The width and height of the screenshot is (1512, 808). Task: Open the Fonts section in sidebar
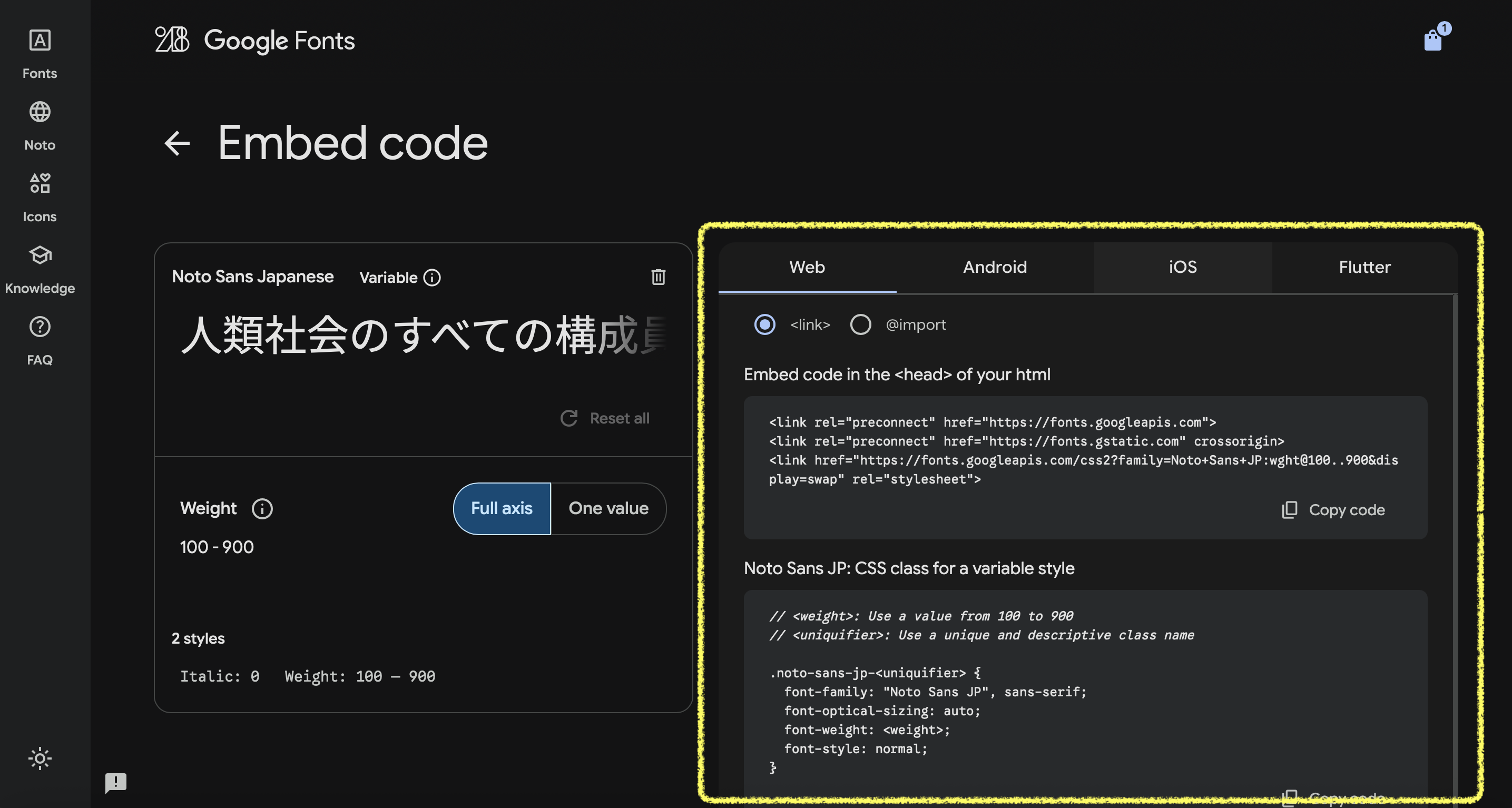click(40, 54)
